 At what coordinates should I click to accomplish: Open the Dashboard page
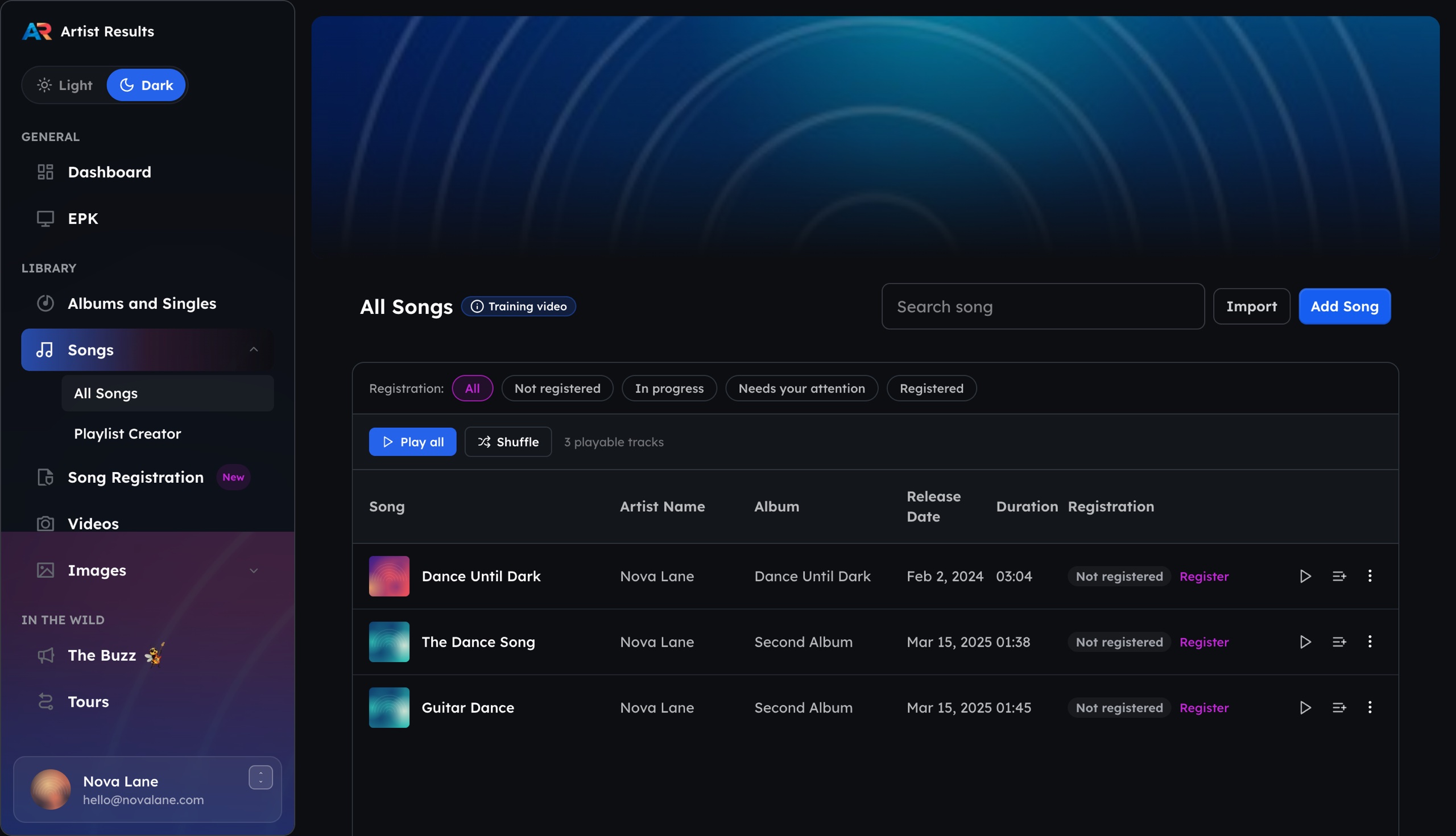(x=147, y=172)
